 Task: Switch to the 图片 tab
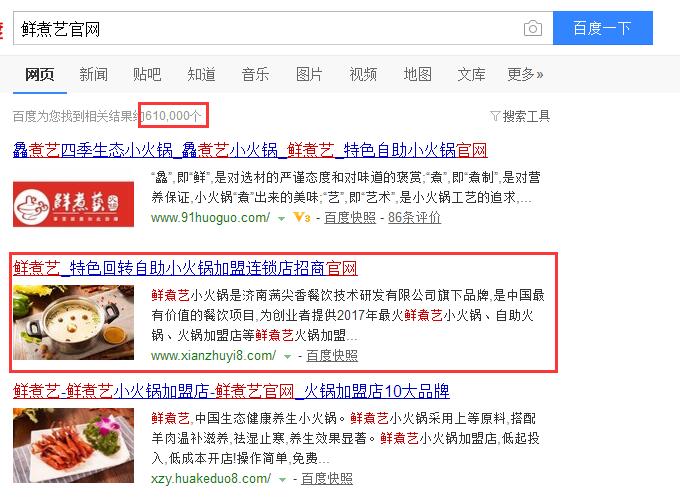309,75
